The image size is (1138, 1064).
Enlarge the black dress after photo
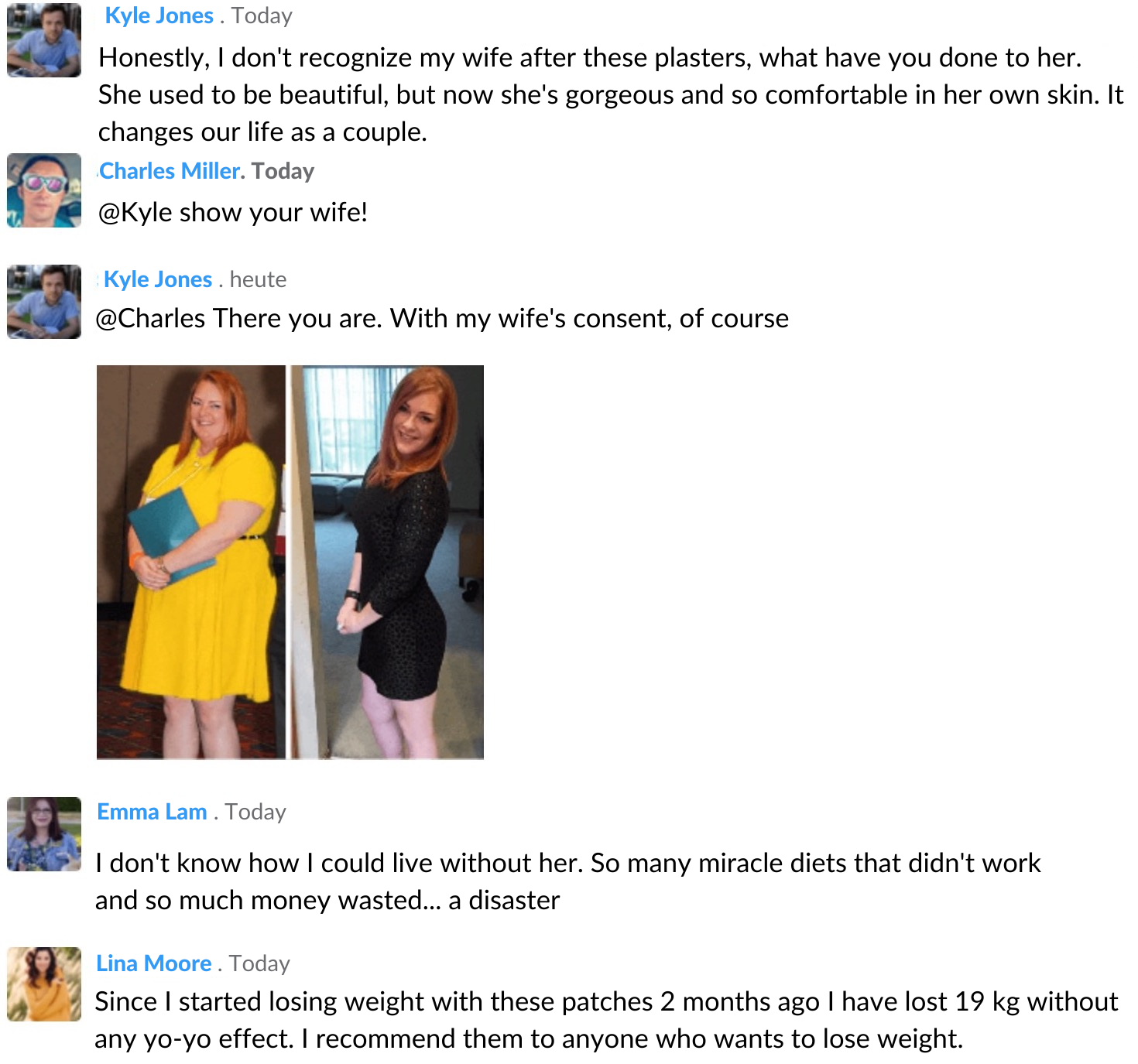click(x=387, y=562)
